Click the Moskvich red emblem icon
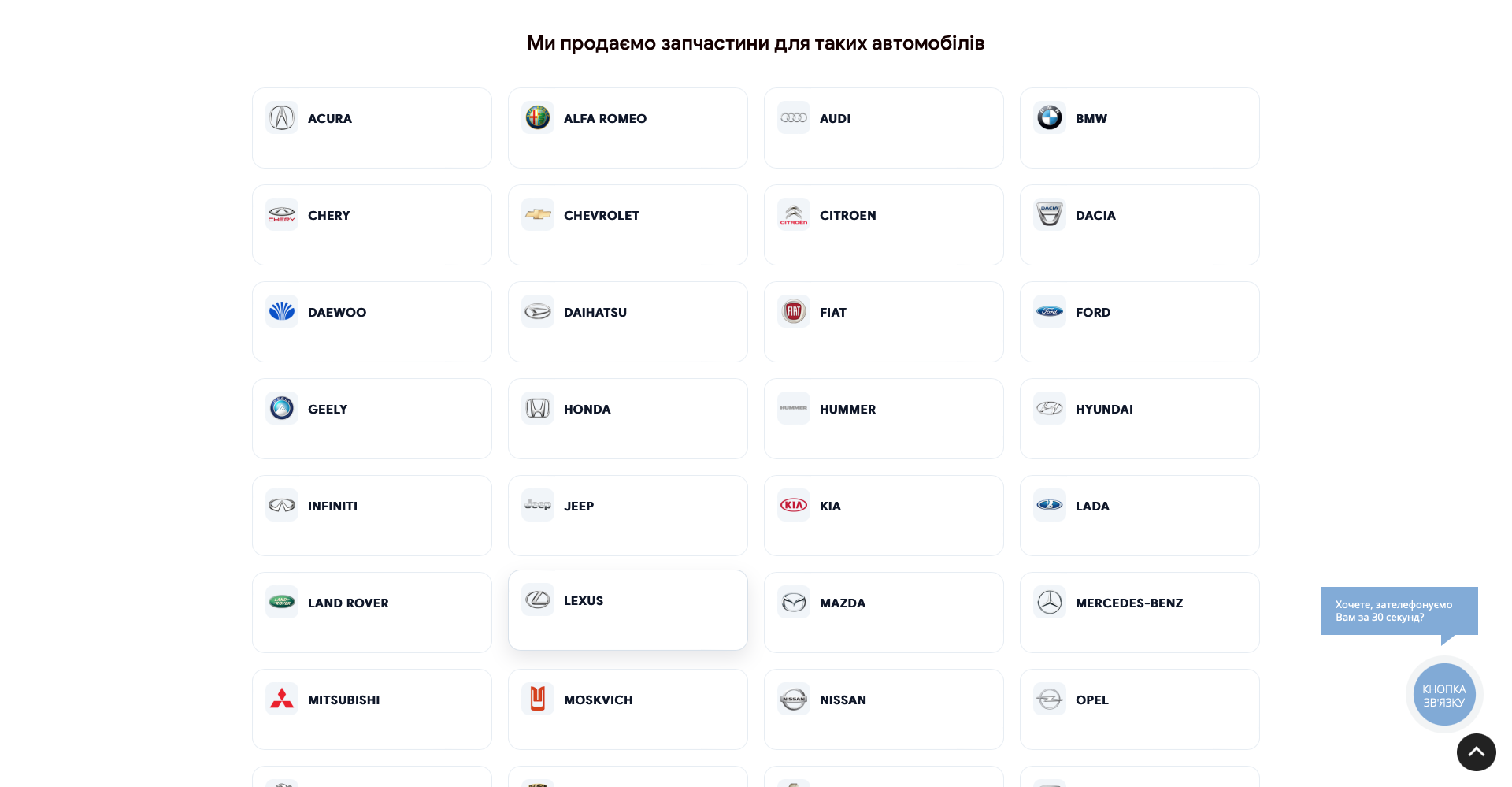This screenshot has height=787, width=1512. coord(538,699)
